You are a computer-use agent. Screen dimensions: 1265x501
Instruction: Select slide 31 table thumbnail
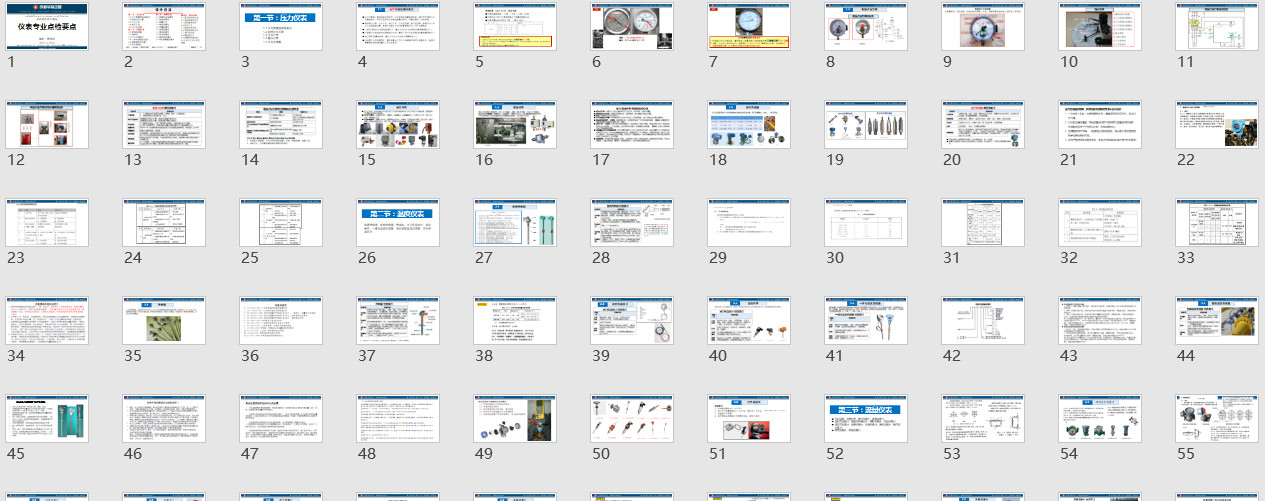(983, 223)
